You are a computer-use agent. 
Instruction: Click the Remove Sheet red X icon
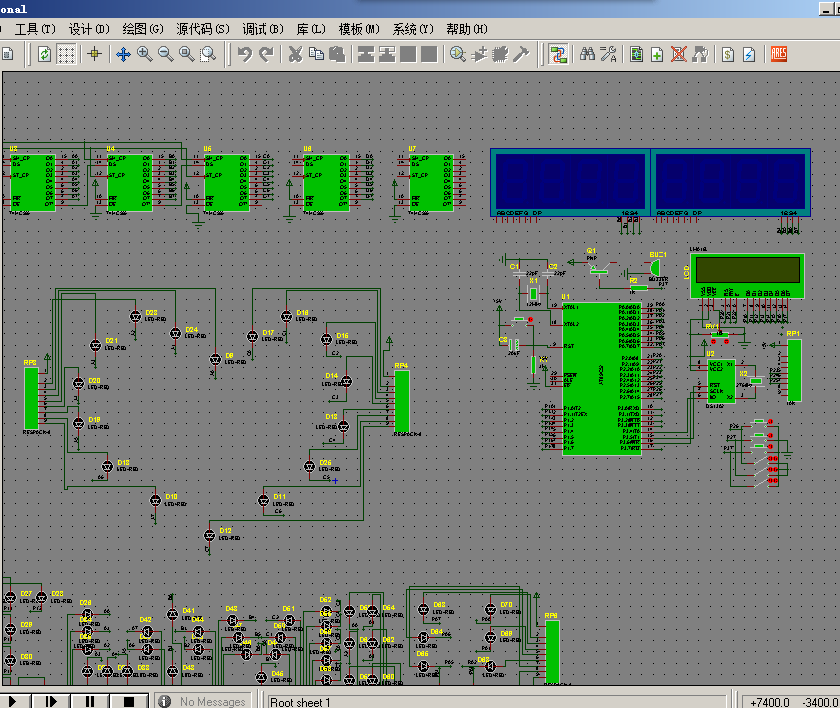(x=679, y=54)
